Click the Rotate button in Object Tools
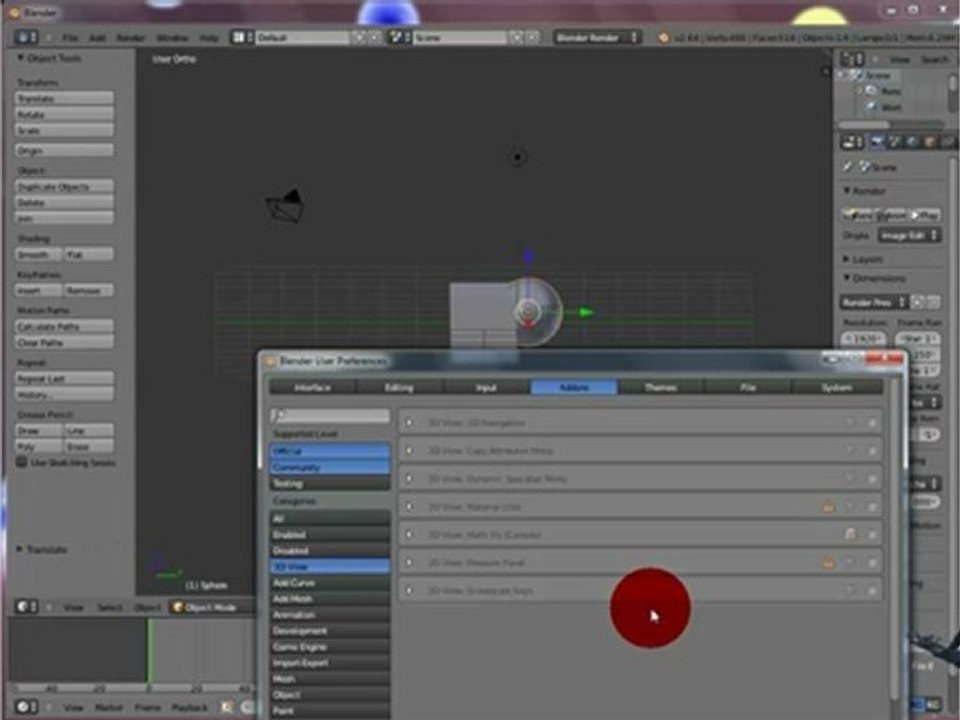This screenshot has height=720, width=960. click(x=64, y=114)
